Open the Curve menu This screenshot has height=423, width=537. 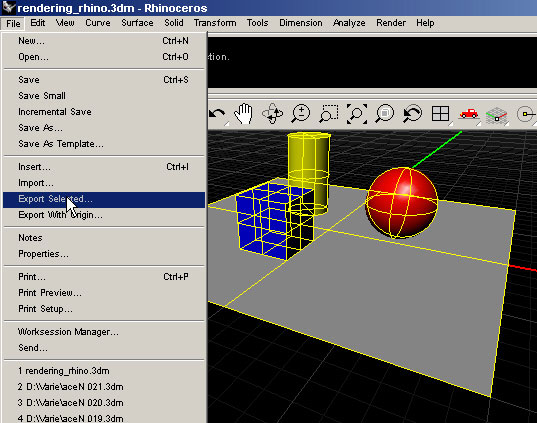(x=98, y=23)
